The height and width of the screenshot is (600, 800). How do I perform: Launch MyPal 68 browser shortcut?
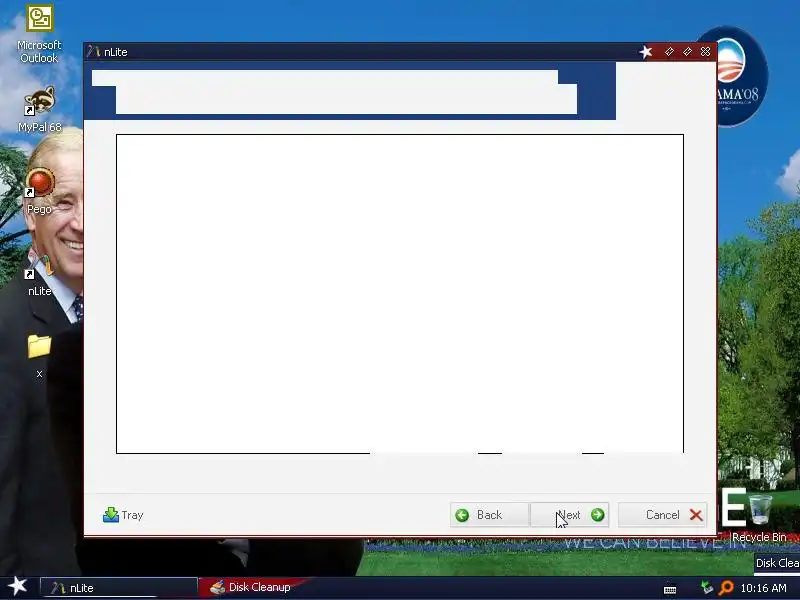[x=39, y=109]
